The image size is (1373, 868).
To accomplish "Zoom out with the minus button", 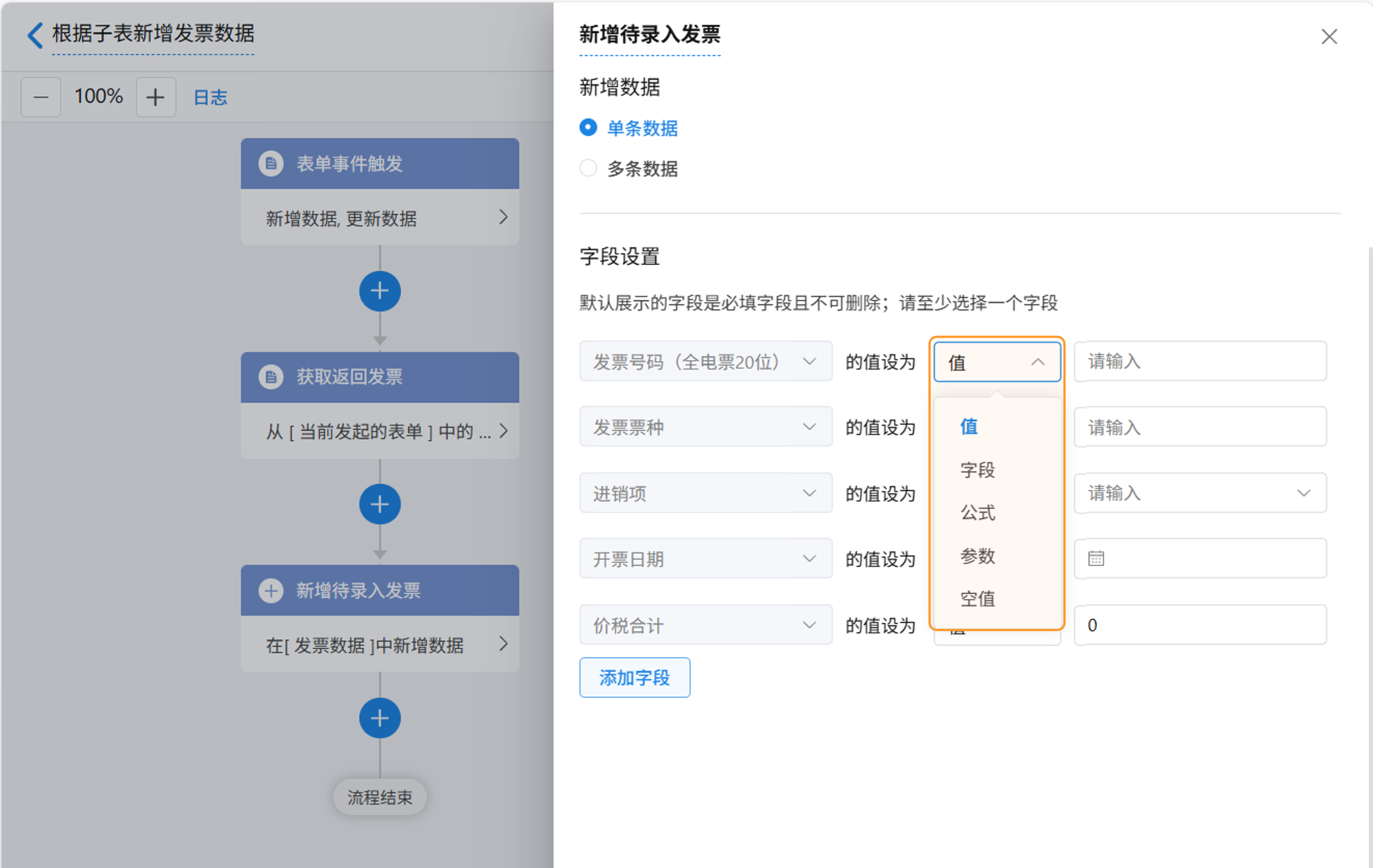I will point(41,97).
